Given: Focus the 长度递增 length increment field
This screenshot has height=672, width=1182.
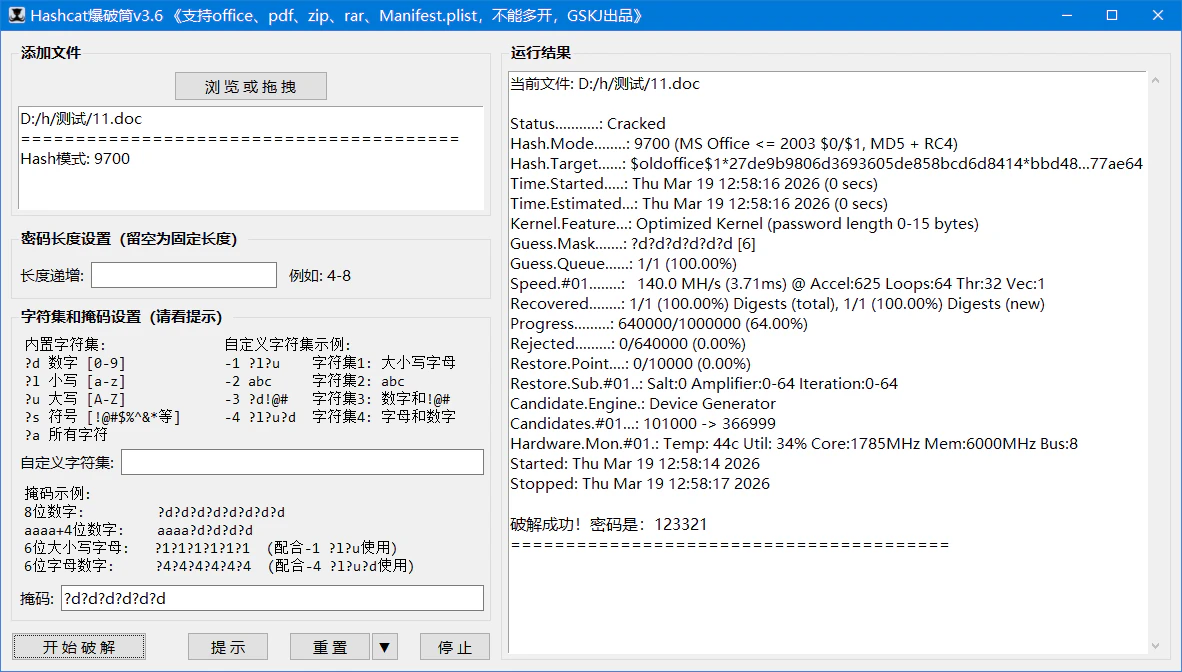Looking at the screenshot, I should coord(184,275).
